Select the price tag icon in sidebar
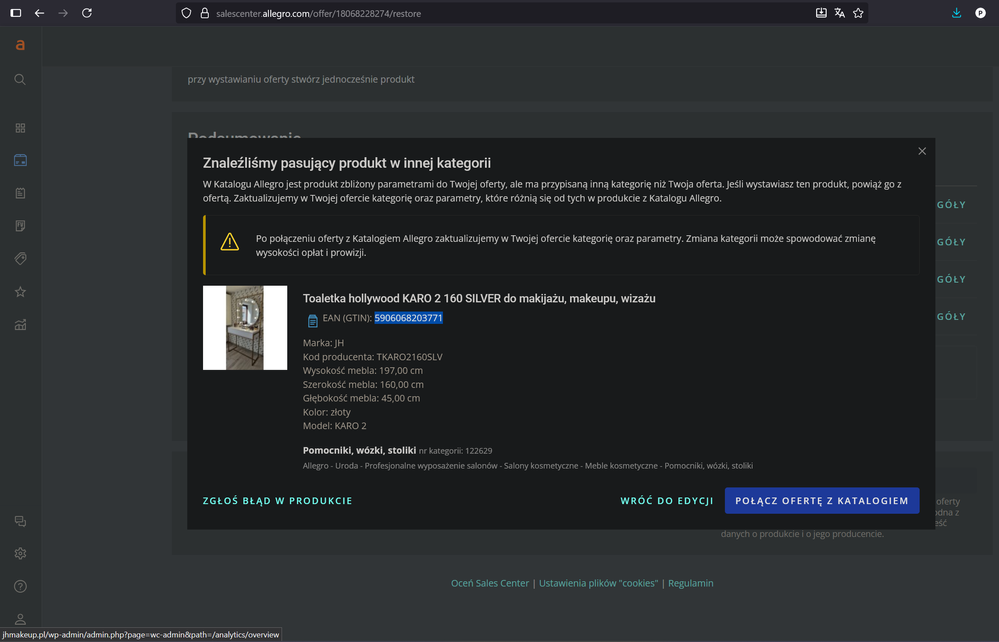 20,258
